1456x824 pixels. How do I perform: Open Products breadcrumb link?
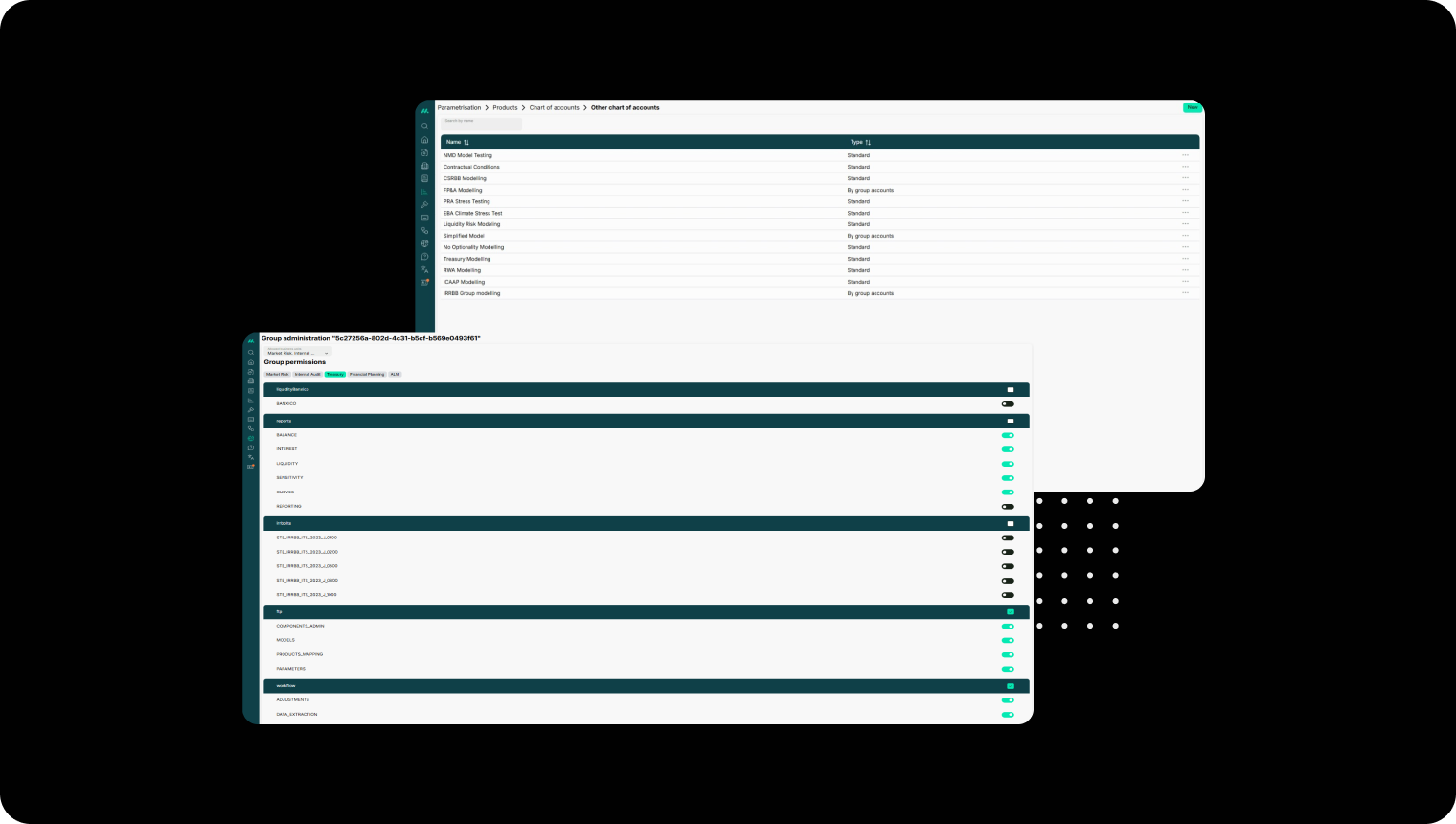pos(505,108)
